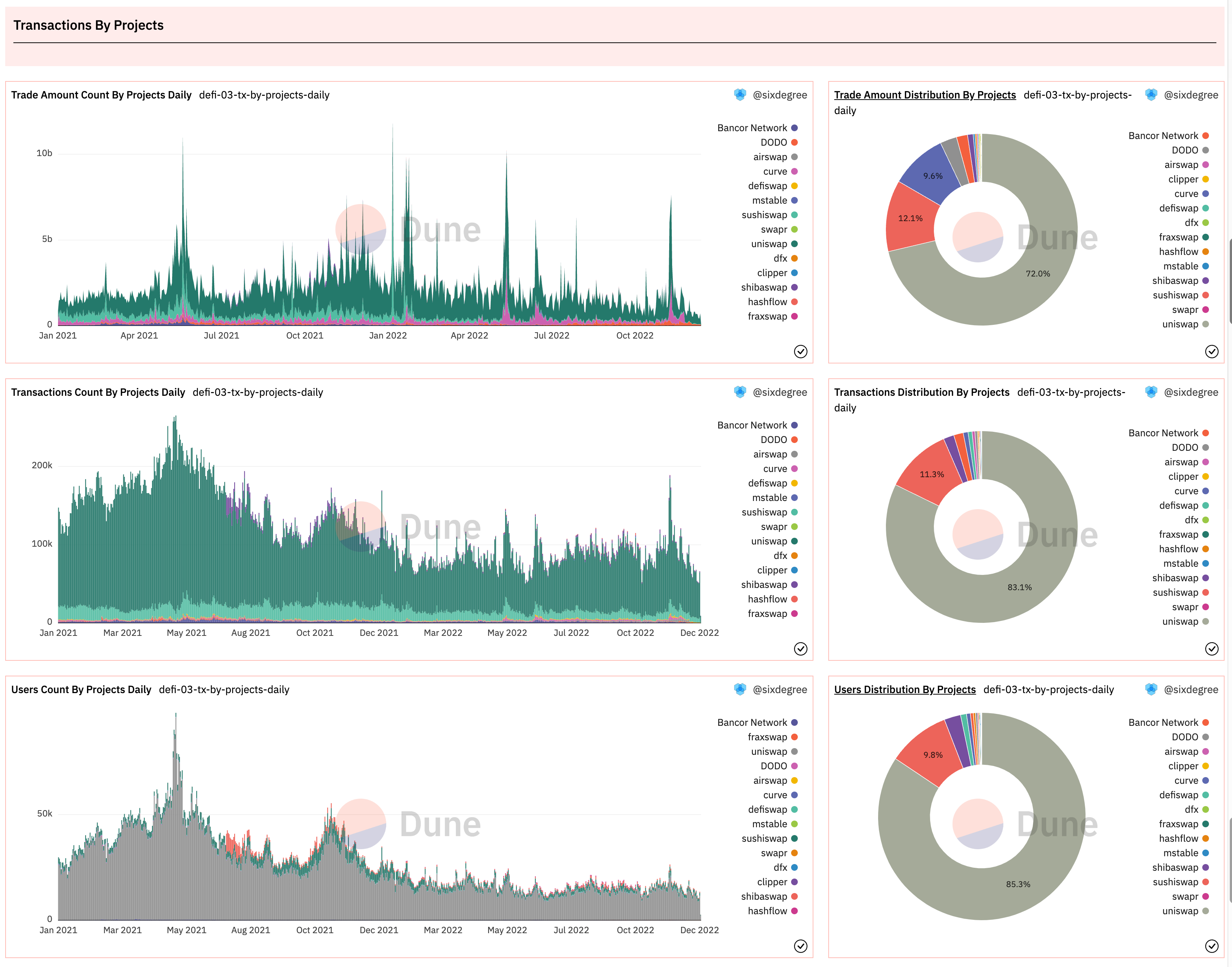Click swapr label in Trade Amount Distribution legend
The image size is (1232, 967).
[x=1185, y=310]
